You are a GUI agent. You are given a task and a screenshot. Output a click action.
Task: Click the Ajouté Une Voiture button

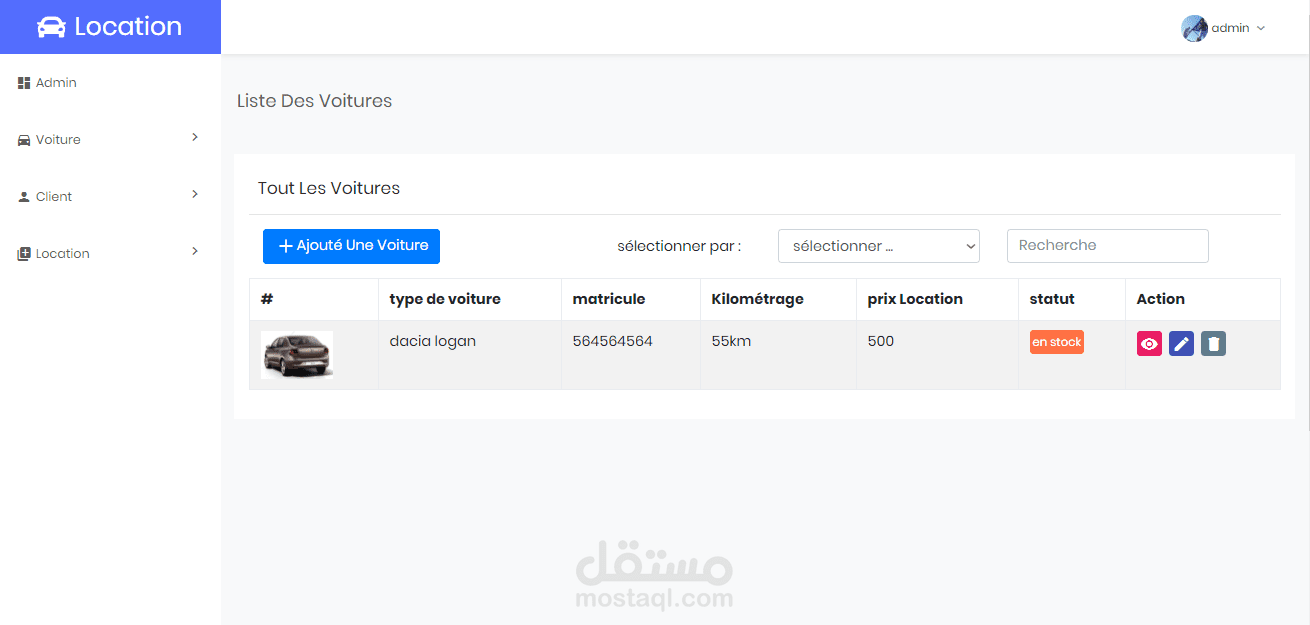tap(351, 246)
